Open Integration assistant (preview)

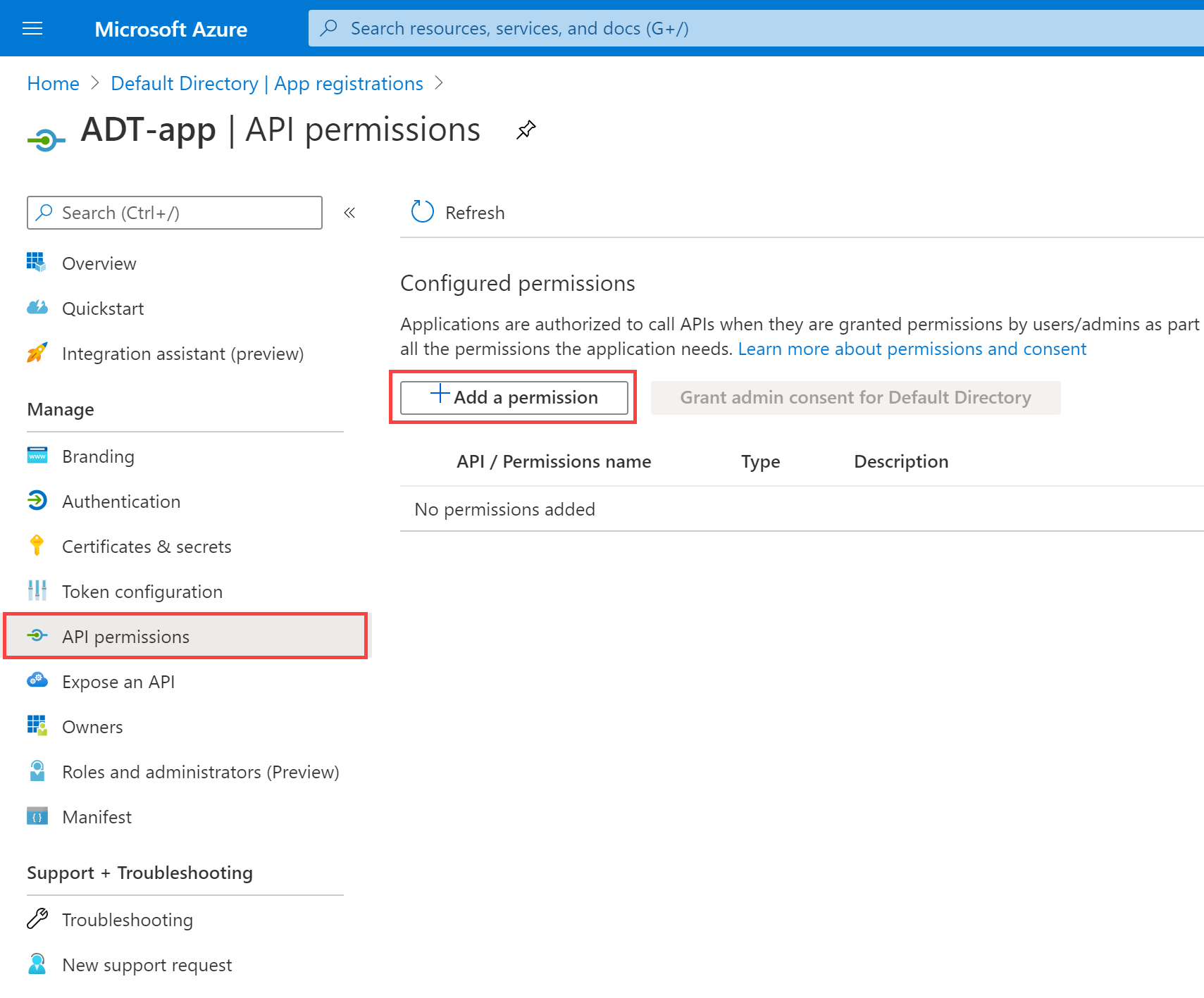pyautogui.click(x=185, y=354)
